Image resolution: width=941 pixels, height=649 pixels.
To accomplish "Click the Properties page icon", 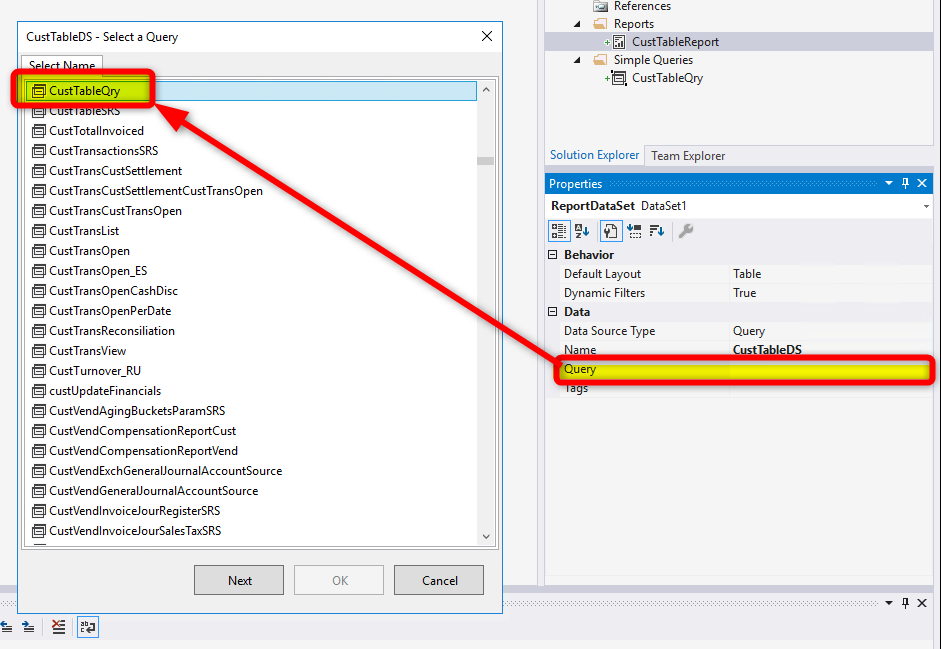I will 611,231.
